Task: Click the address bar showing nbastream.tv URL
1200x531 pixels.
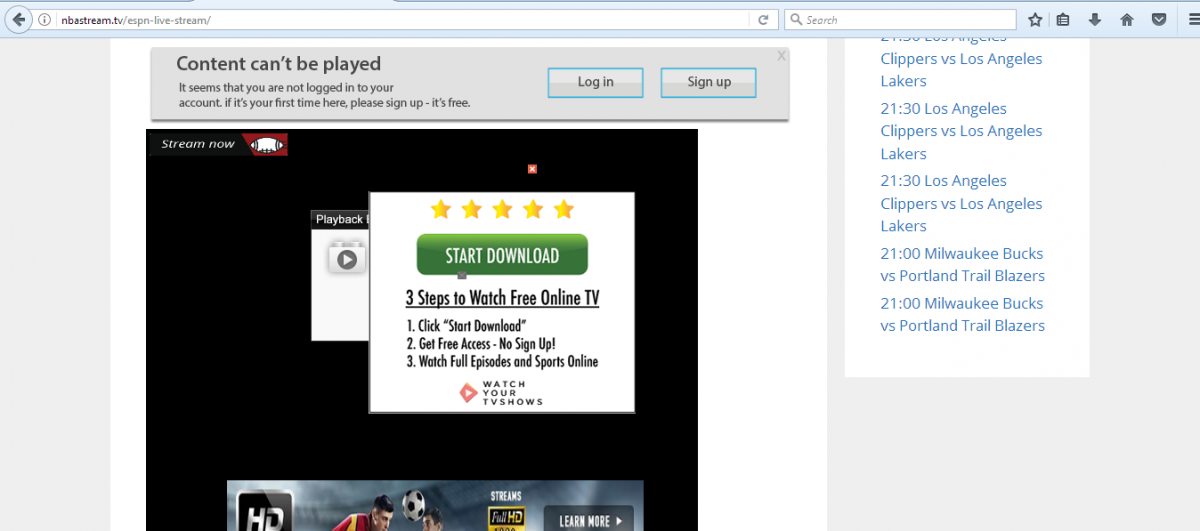Action: coord(400,20)
